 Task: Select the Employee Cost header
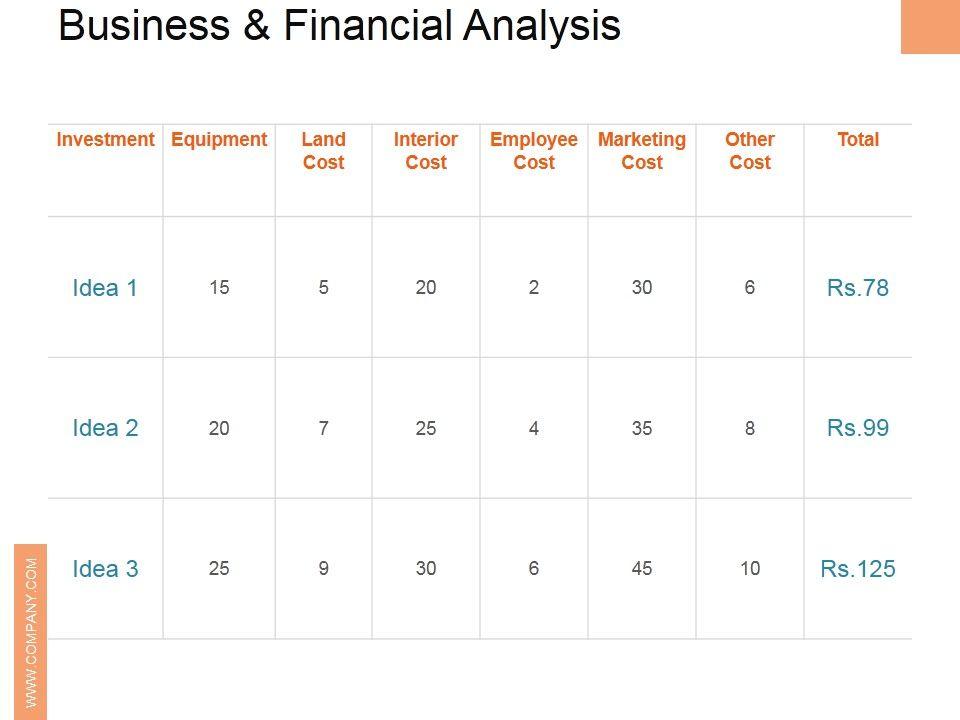534,151
